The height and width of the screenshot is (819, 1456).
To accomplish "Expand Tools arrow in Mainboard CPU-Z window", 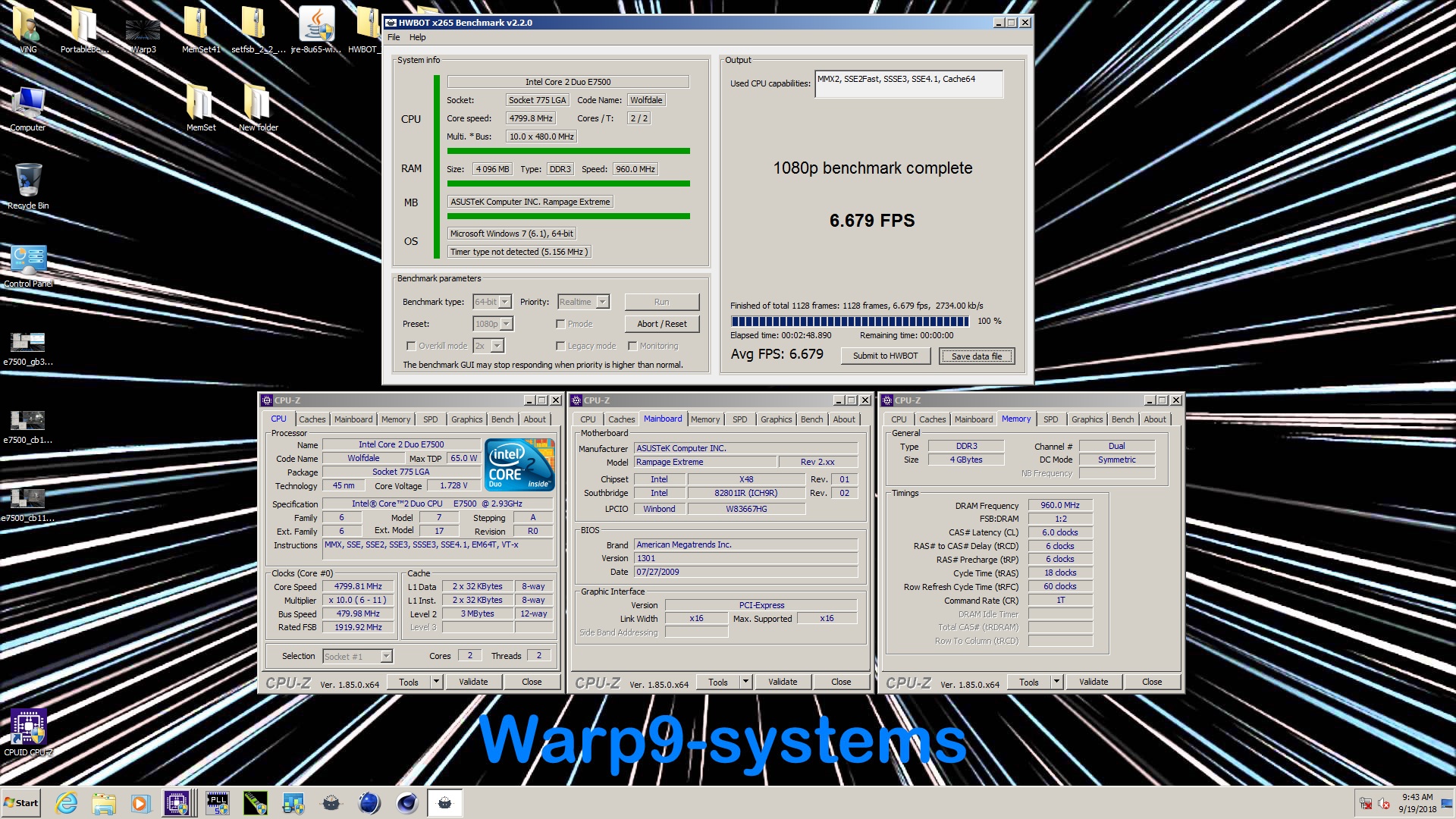I will 745,682.
